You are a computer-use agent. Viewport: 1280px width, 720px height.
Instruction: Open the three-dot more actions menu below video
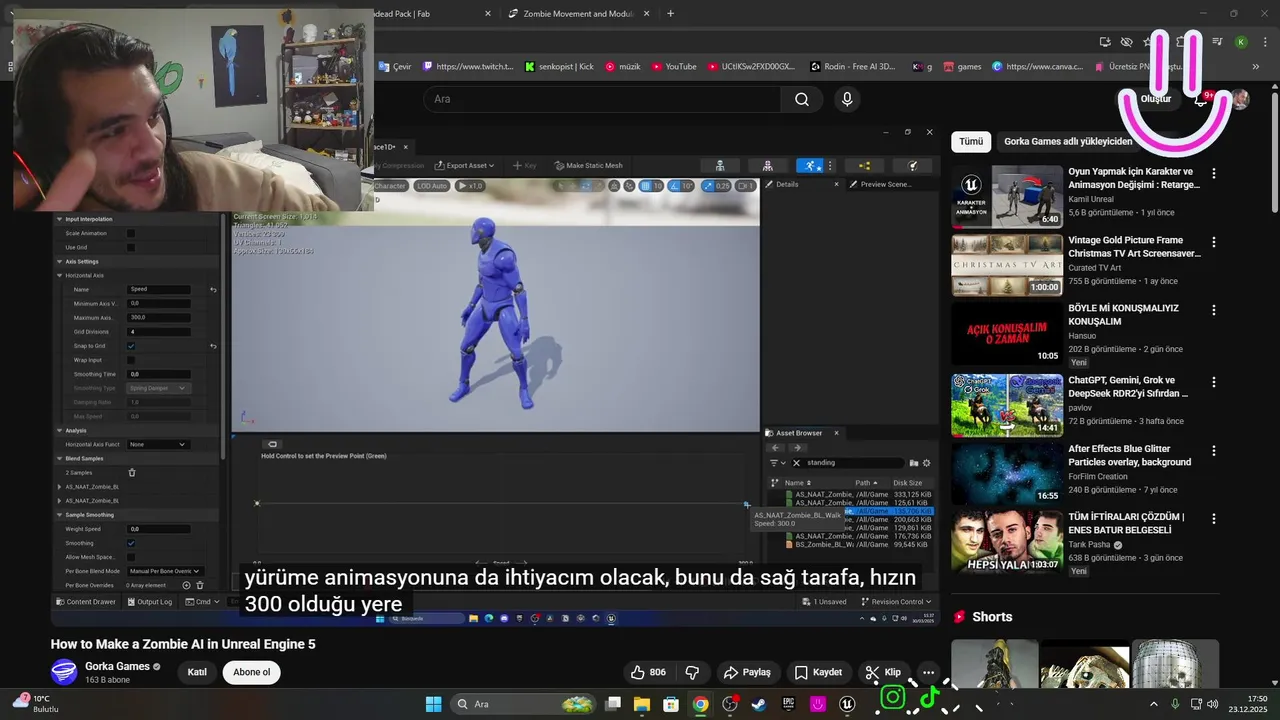coord(928,672)
